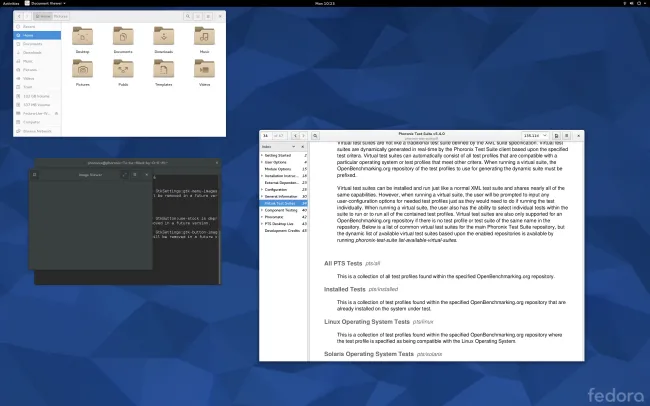Open the Videos folder icon in file grid
Viewport: 650px width, 406px height.
[204, 69]
